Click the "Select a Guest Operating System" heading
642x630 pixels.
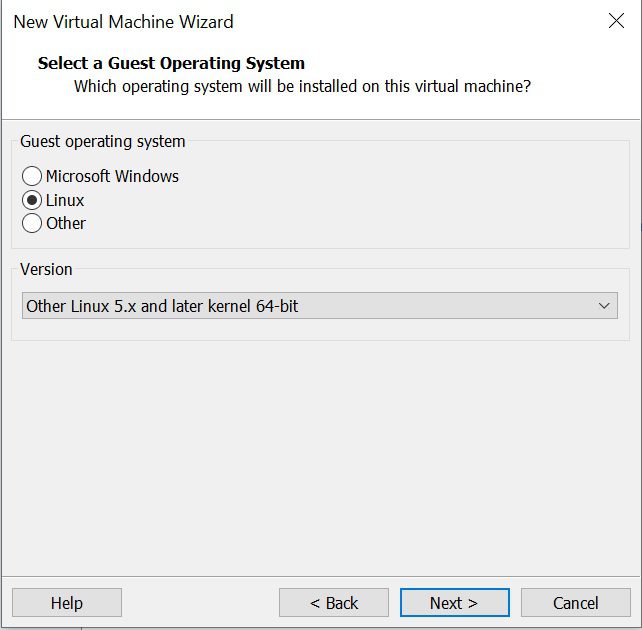tap(171, 63)
